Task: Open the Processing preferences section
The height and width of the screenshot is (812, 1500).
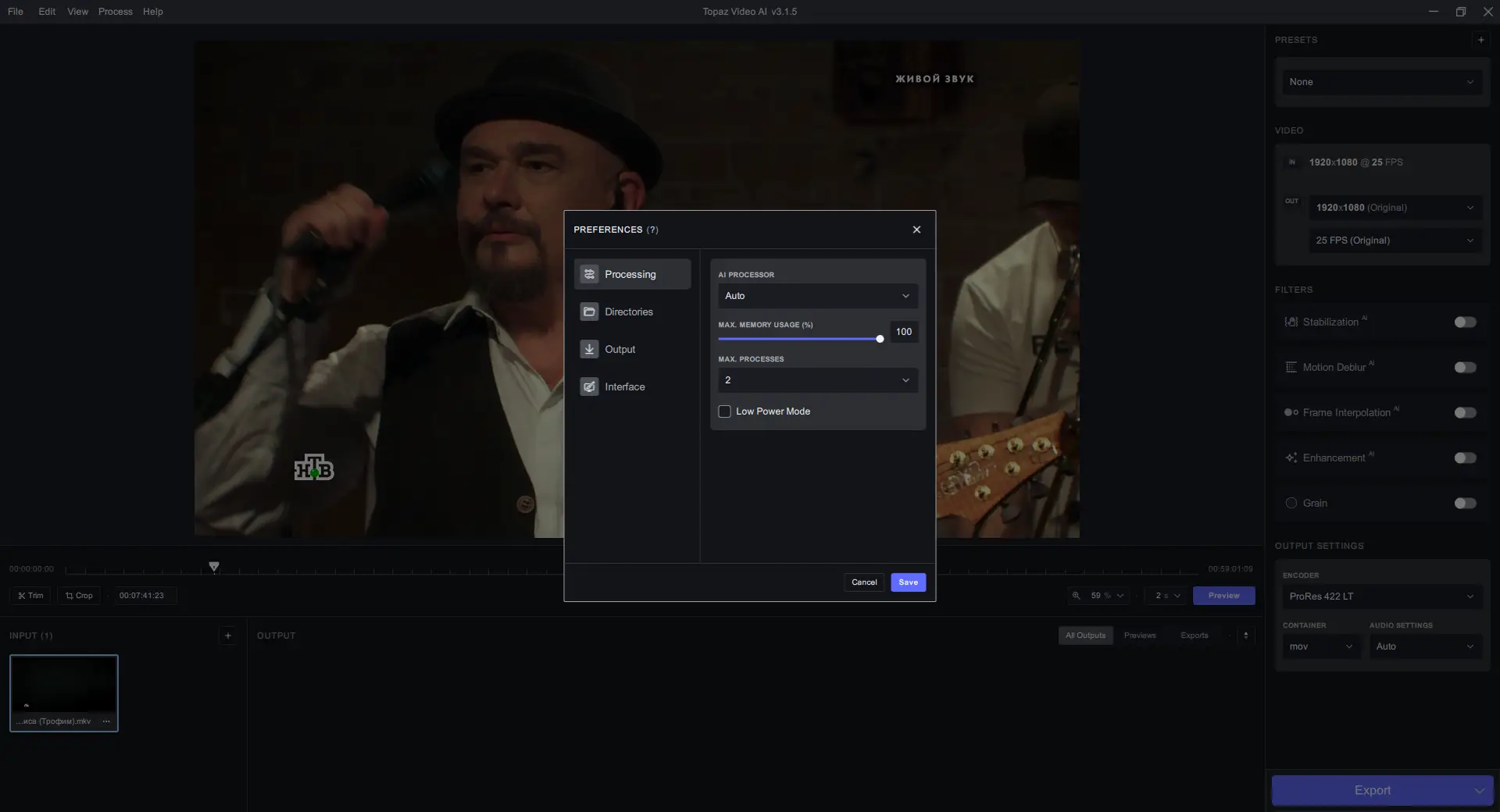Action: [x=632, y=274]
